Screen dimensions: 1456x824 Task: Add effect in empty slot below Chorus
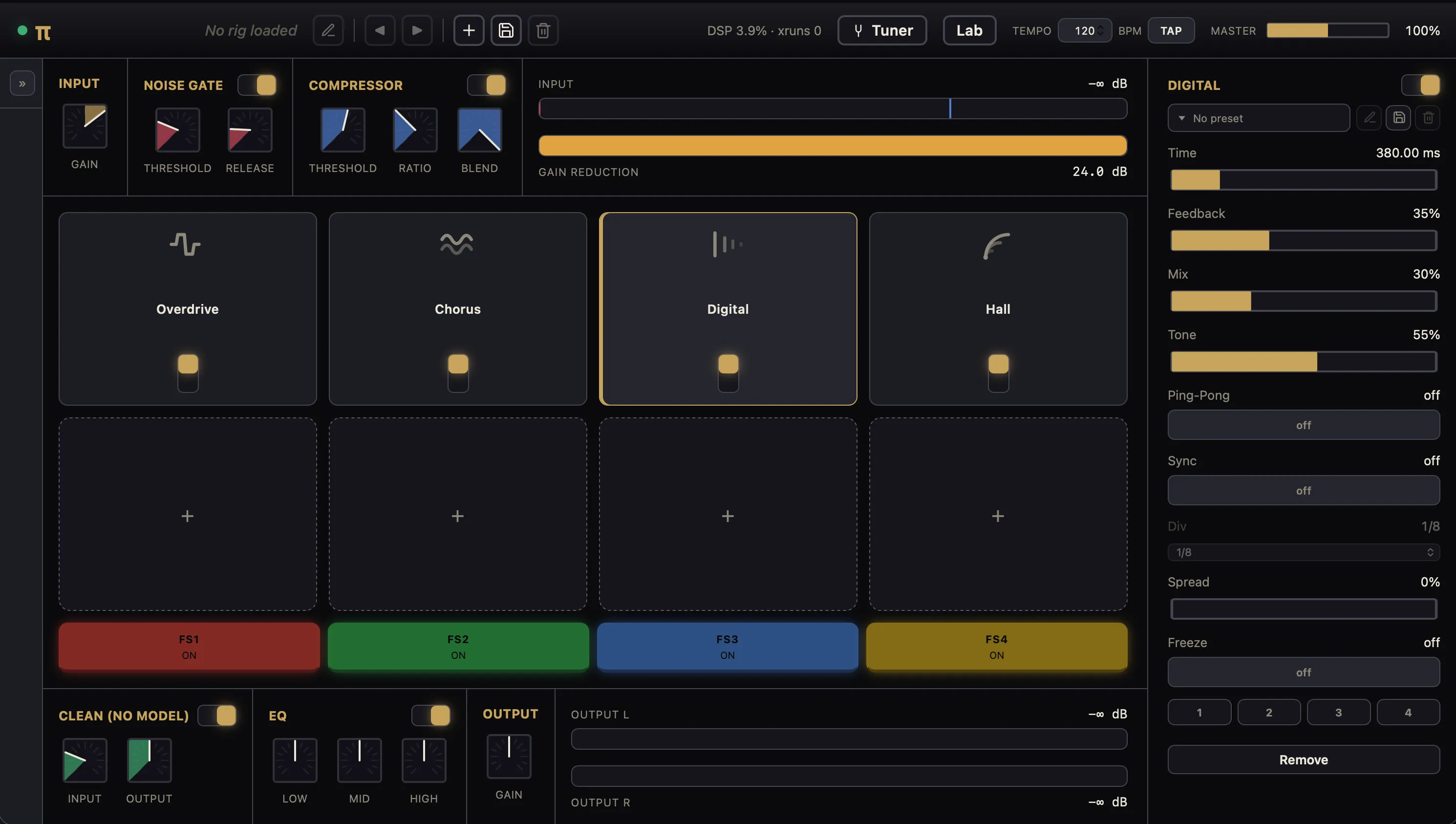[x=458, y=515]
